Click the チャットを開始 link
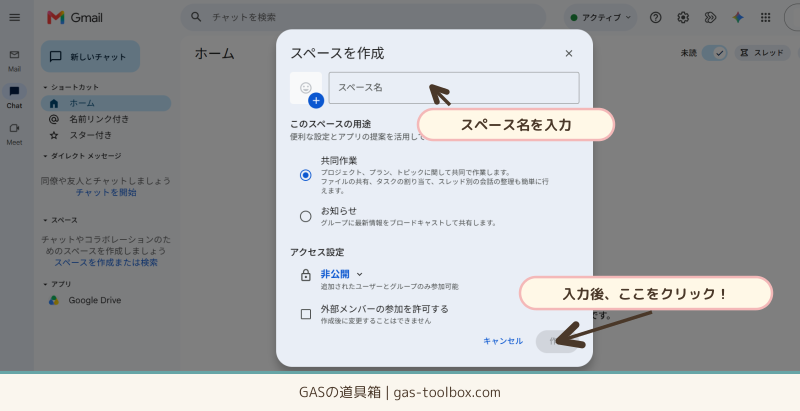The width and height of the screenshot is (800, 411). pyautogui.click(x=106, y=193)
